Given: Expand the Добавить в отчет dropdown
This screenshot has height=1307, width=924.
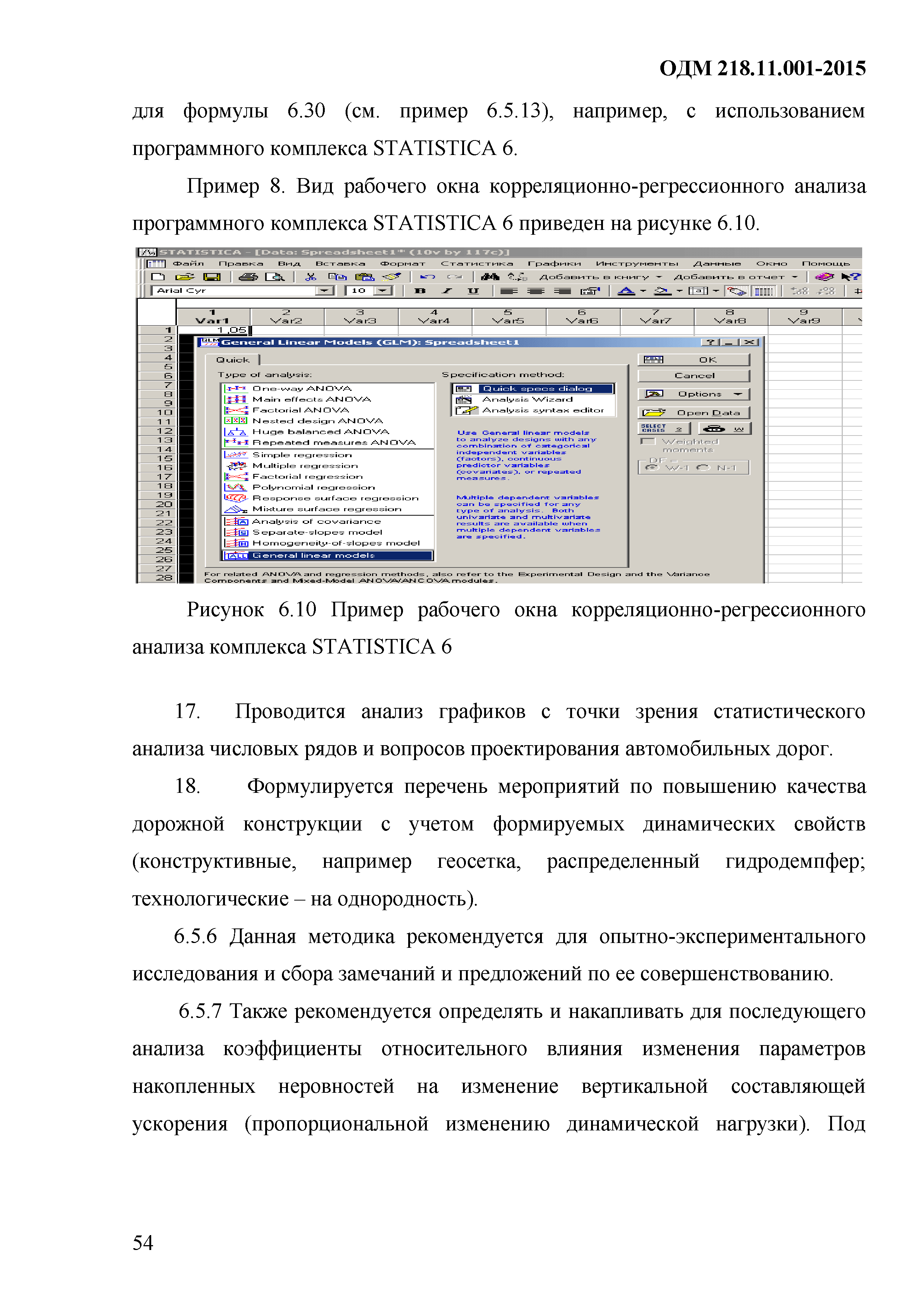Looking at the screenshot, I should tap(794, 277).
